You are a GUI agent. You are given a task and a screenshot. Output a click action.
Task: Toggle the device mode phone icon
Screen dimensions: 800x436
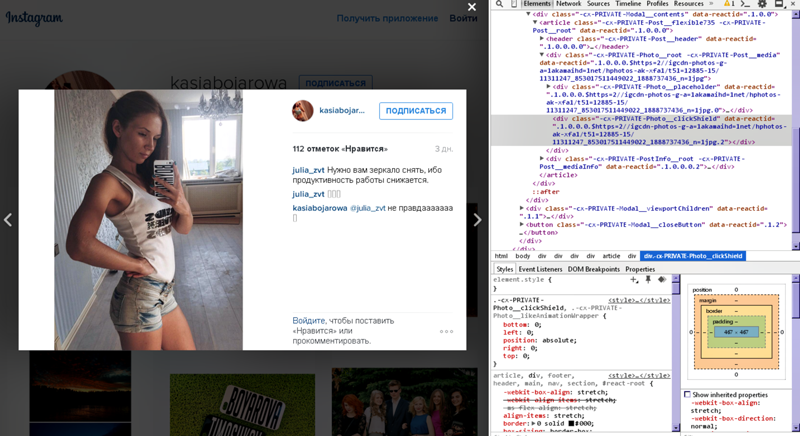[x=514, y=4]
